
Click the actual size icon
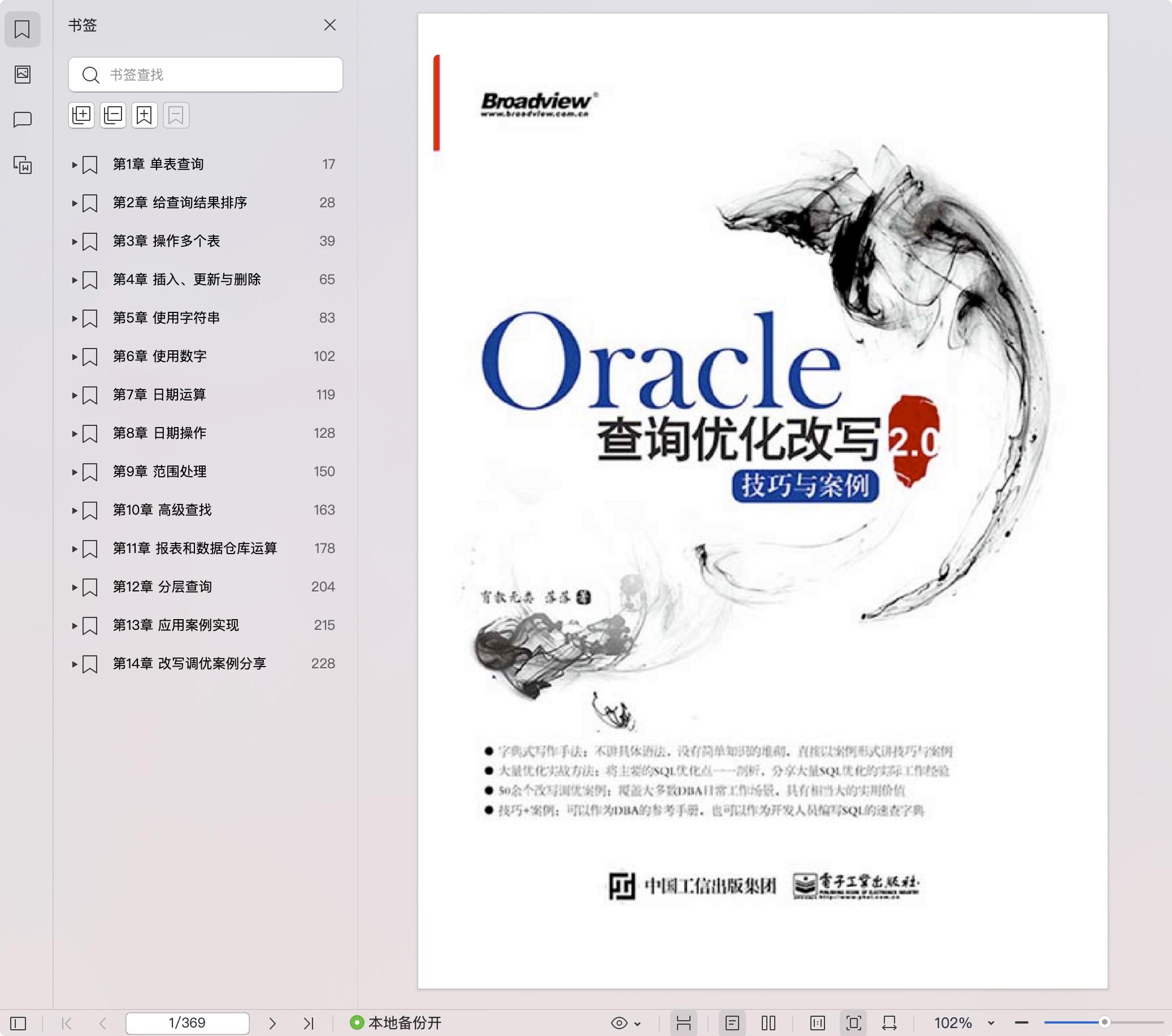(818, 1023)
